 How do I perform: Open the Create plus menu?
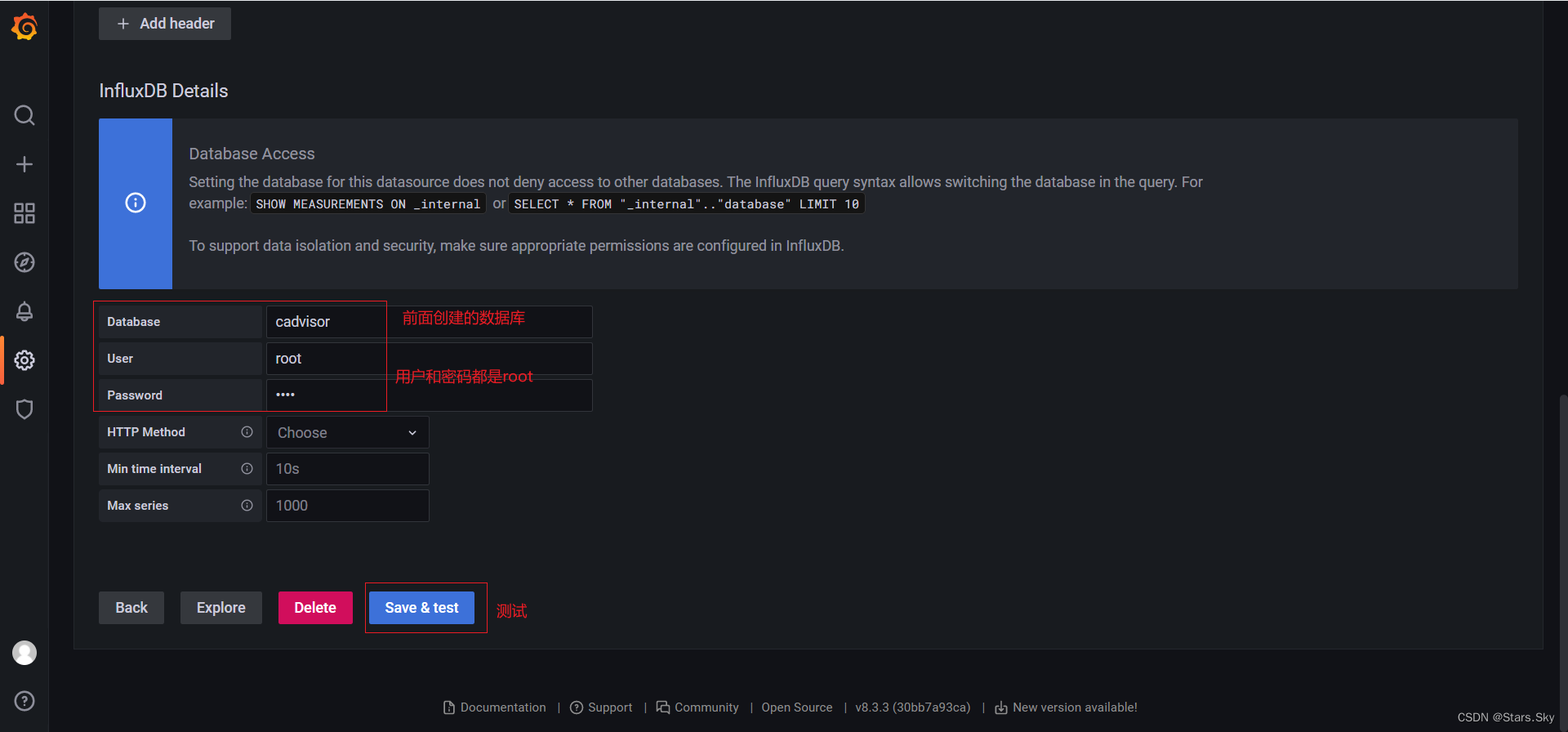pos(24,164)
